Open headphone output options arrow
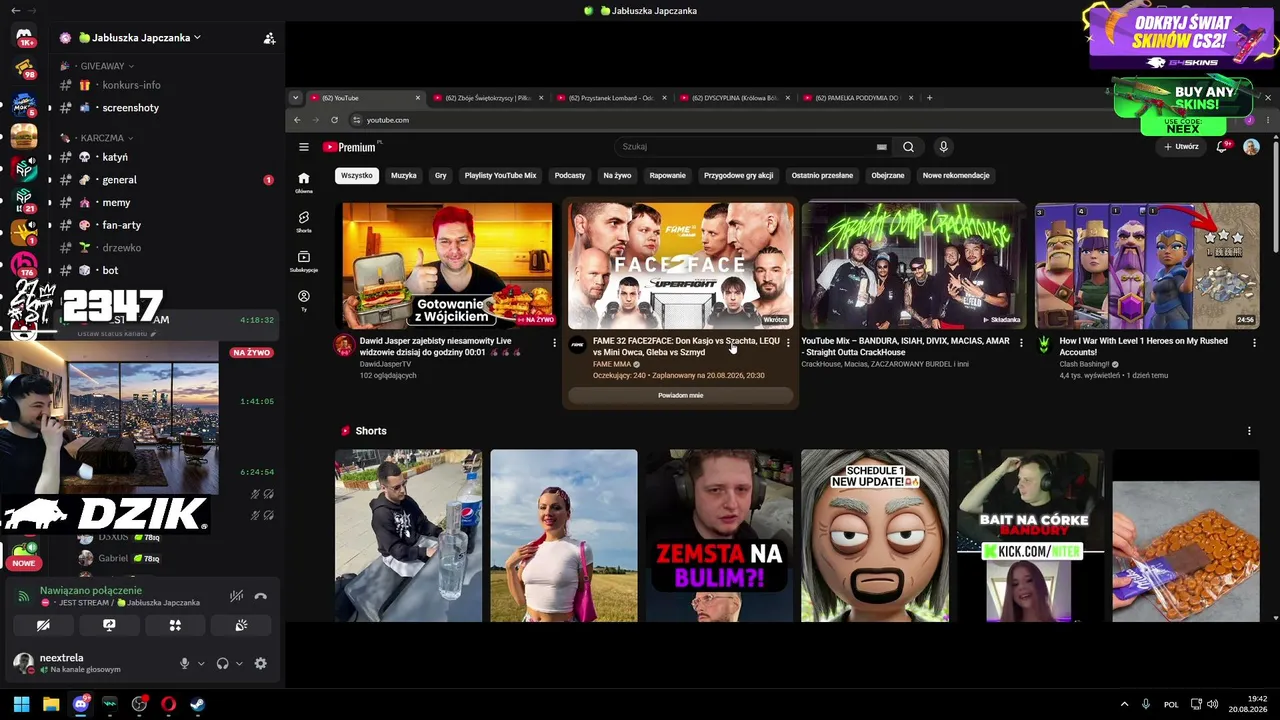Image resolution: width=1280 pixels, height=720 pixels. click(x=239, y=663)
